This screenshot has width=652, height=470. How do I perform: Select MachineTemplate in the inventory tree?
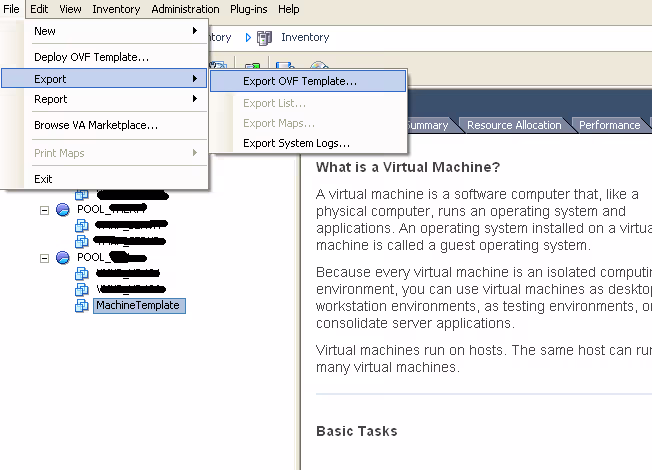[x=138, y=305]
